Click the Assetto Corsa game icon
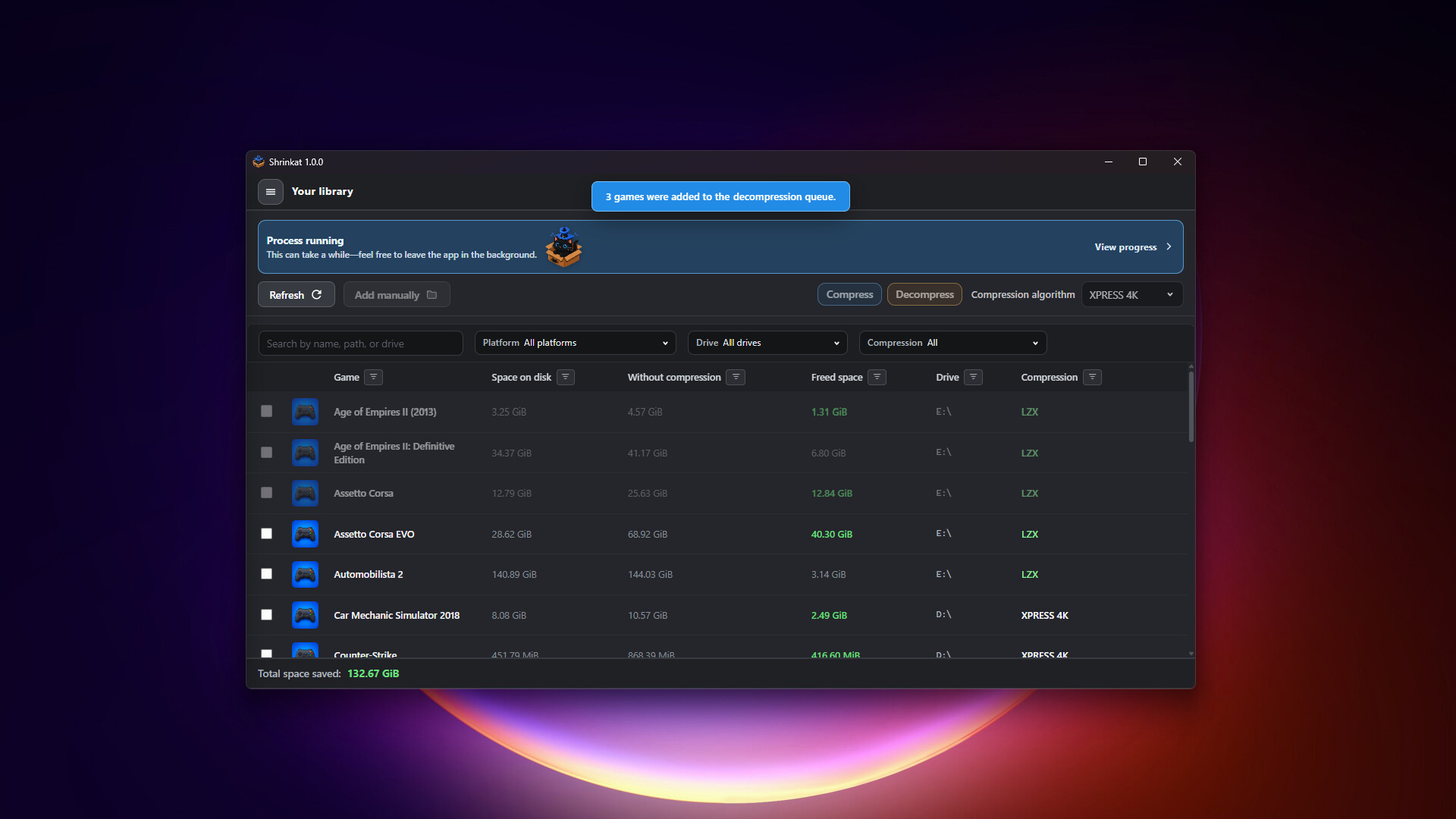The height and width of the screenshot is (819, 1456). click(x=305, y=493)
